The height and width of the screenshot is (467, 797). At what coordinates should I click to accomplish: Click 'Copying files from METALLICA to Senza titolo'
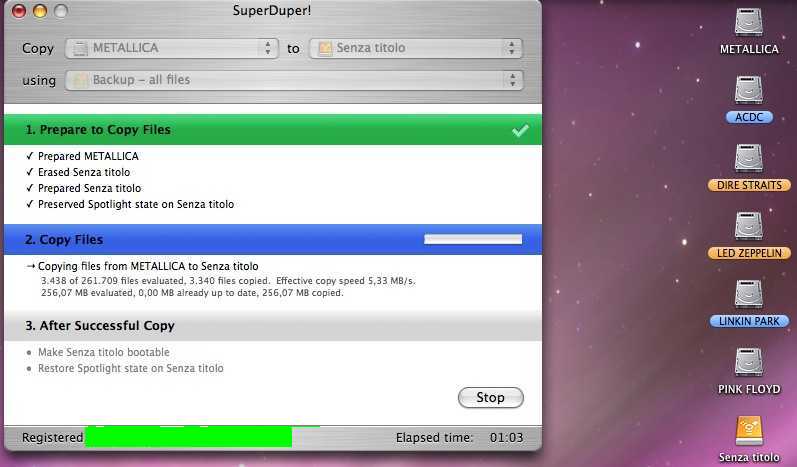148,266
